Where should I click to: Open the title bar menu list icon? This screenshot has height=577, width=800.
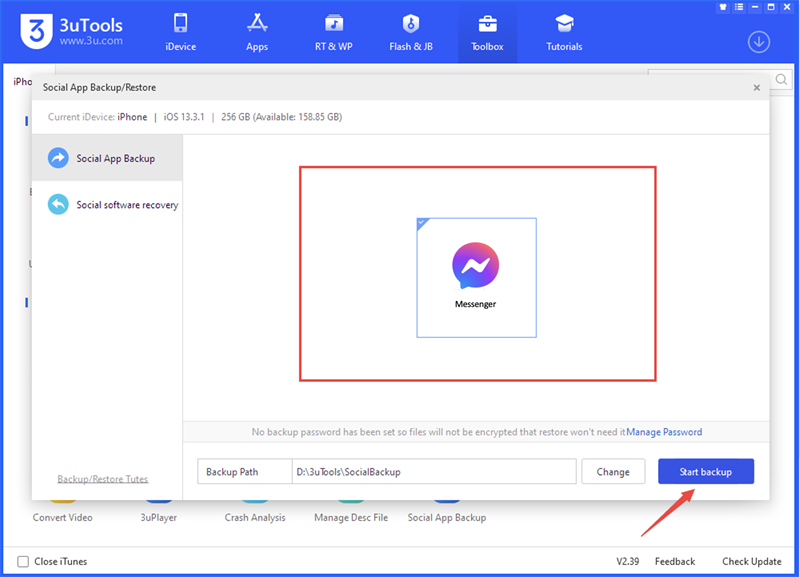pyautogui.click(x=739, y=7)
